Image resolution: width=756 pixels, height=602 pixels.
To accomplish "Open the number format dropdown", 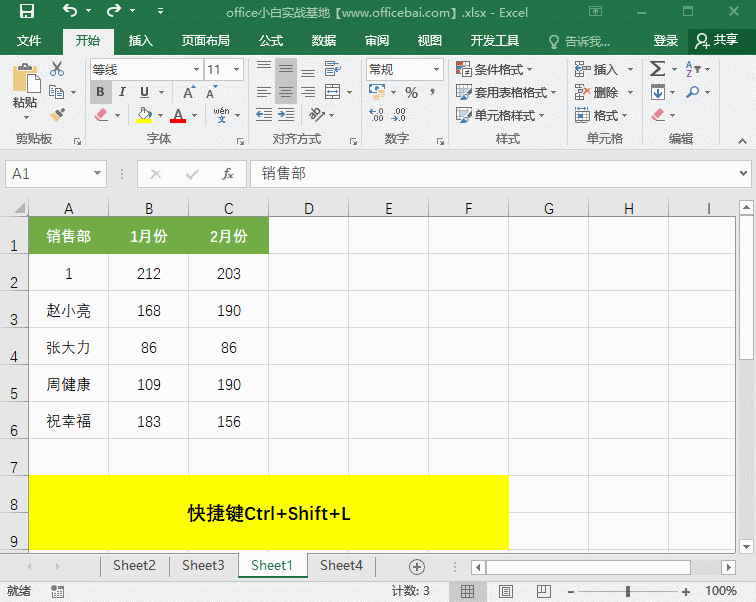I will click(436, 70).
